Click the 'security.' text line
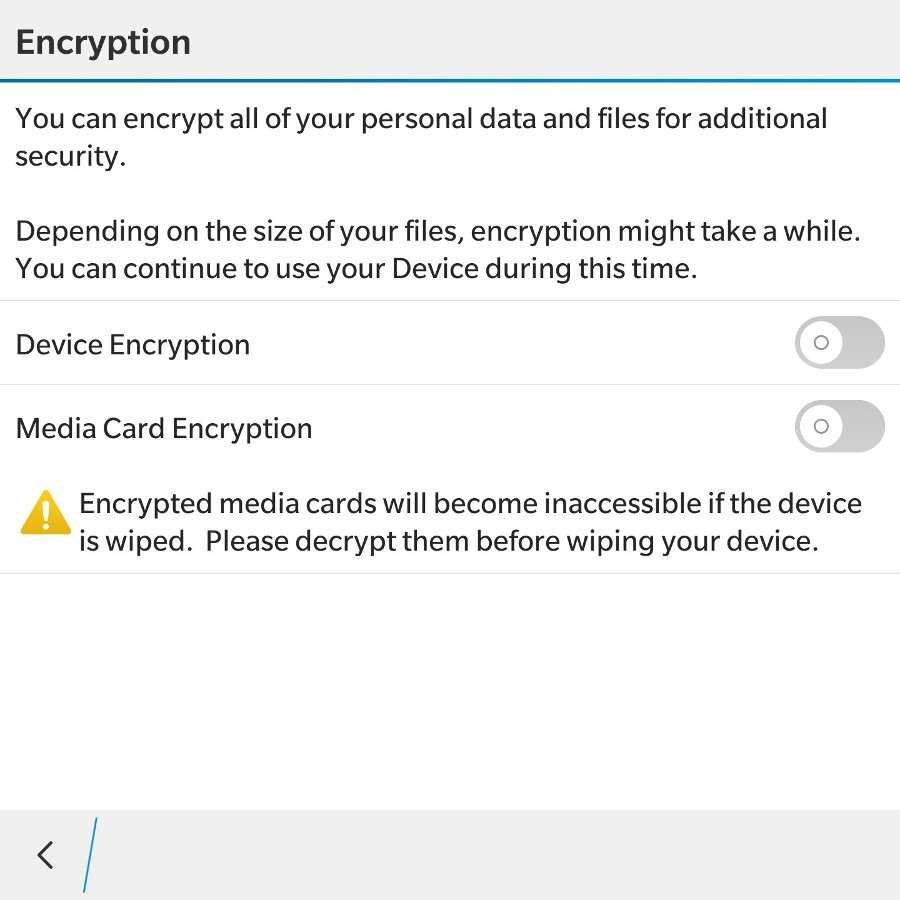This screenshot has height=900, width=900. (70, 157)
